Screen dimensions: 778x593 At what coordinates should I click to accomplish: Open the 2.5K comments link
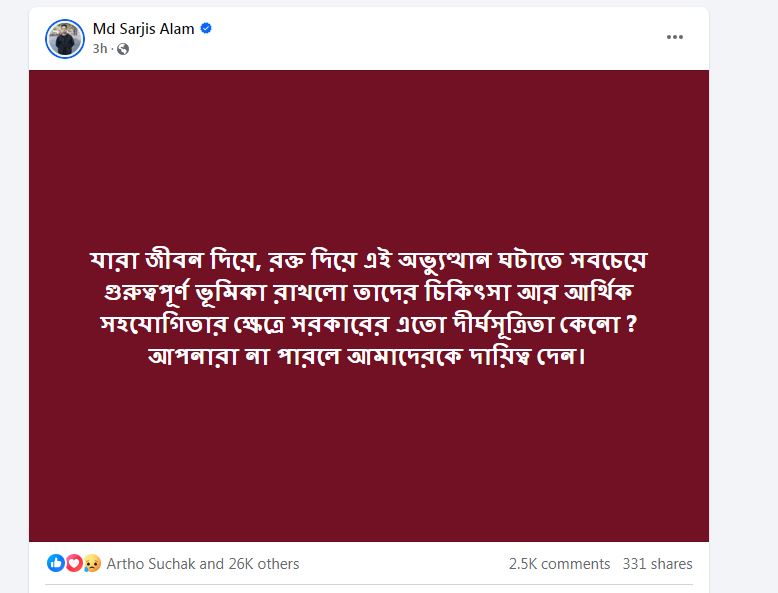tap(559, 564)
